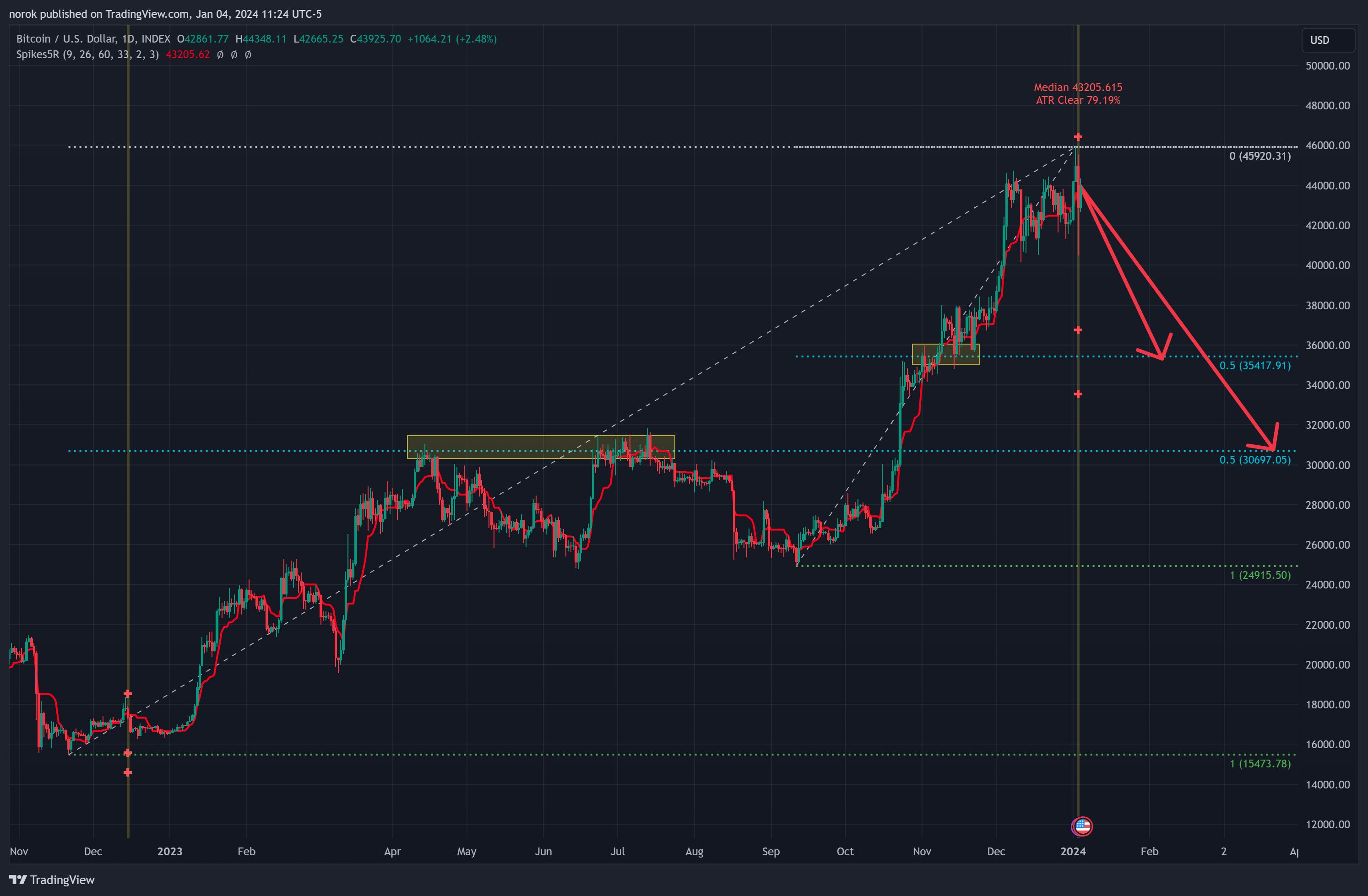This screenshot has height=896, width=1368.
Task: Click the Median 43205.615 label
Action: point(1078,87)
